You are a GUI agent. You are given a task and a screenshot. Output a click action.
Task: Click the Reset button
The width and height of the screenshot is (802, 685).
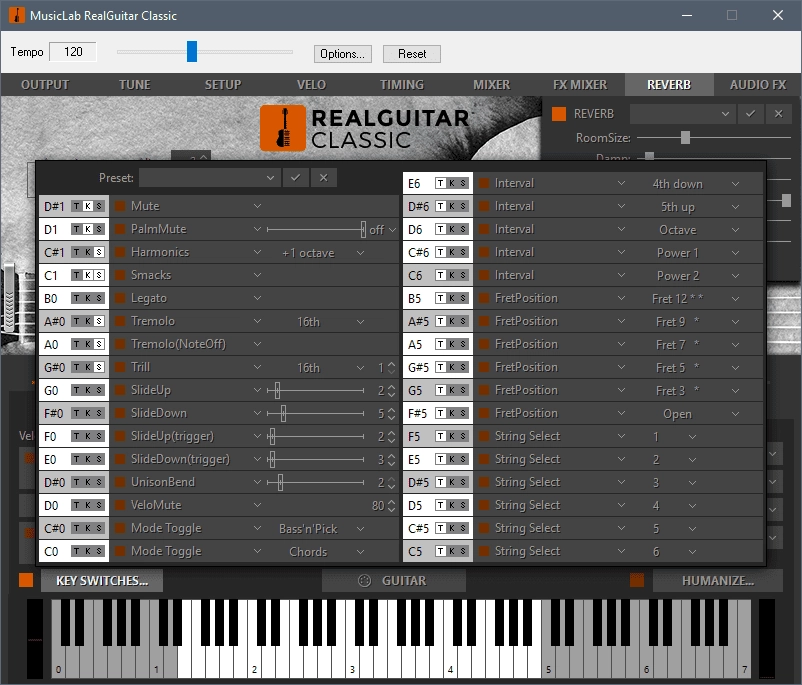click(412, 54)
